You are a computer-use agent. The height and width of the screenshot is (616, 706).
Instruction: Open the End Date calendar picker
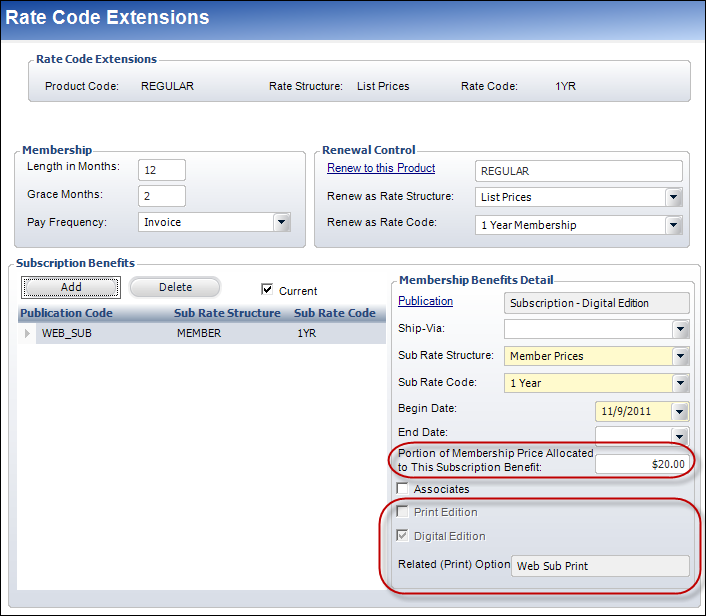[681, 436]
